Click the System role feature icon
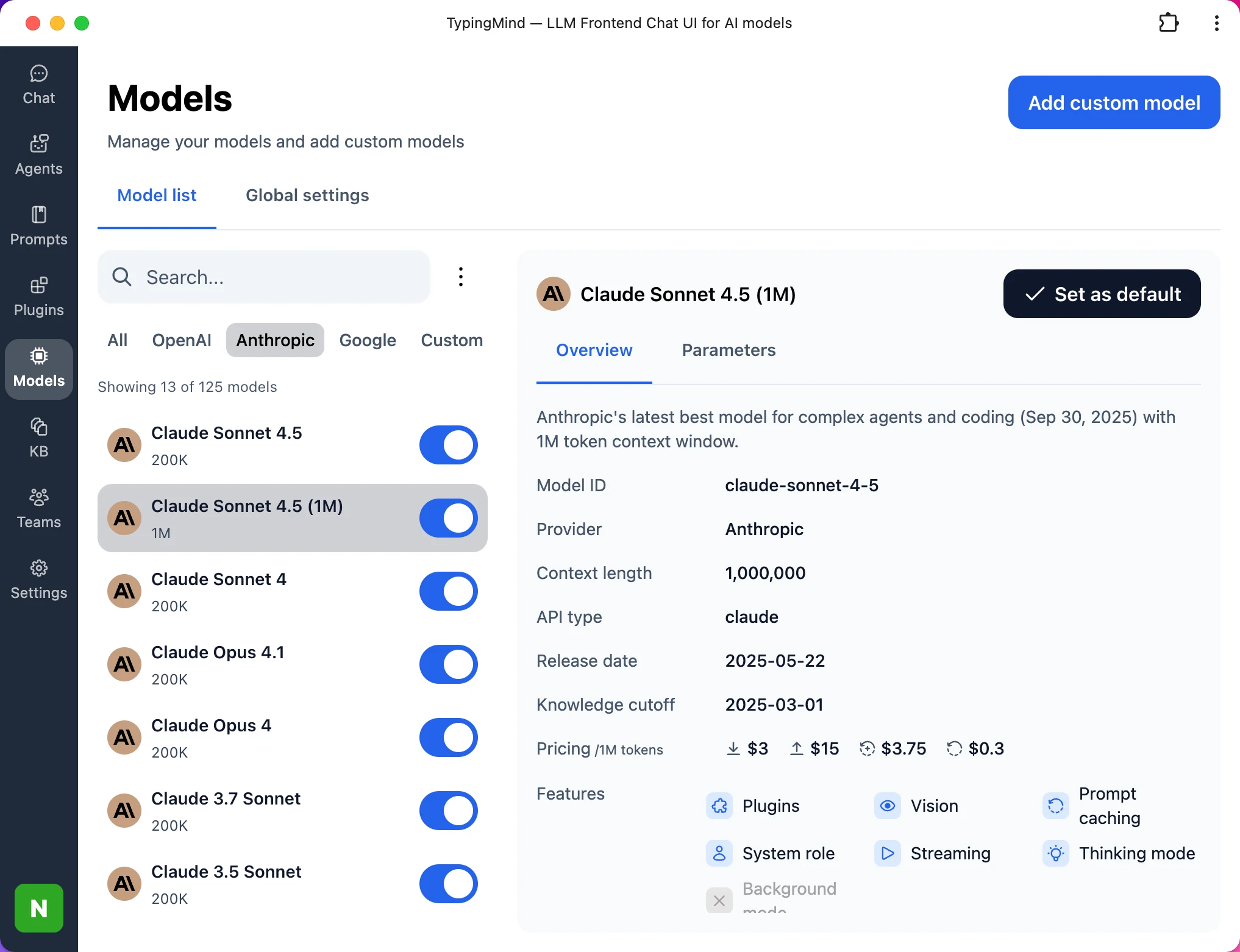 719,853
